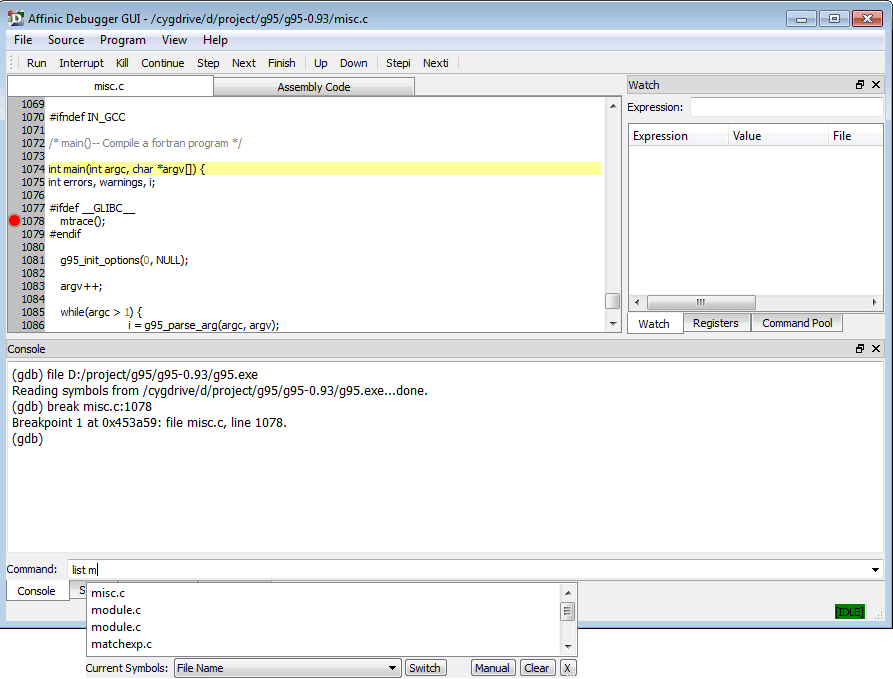The height and width of the screenshot is (679, 893).
Task: Click the source view scroll-down arrow
Action: 613,324
